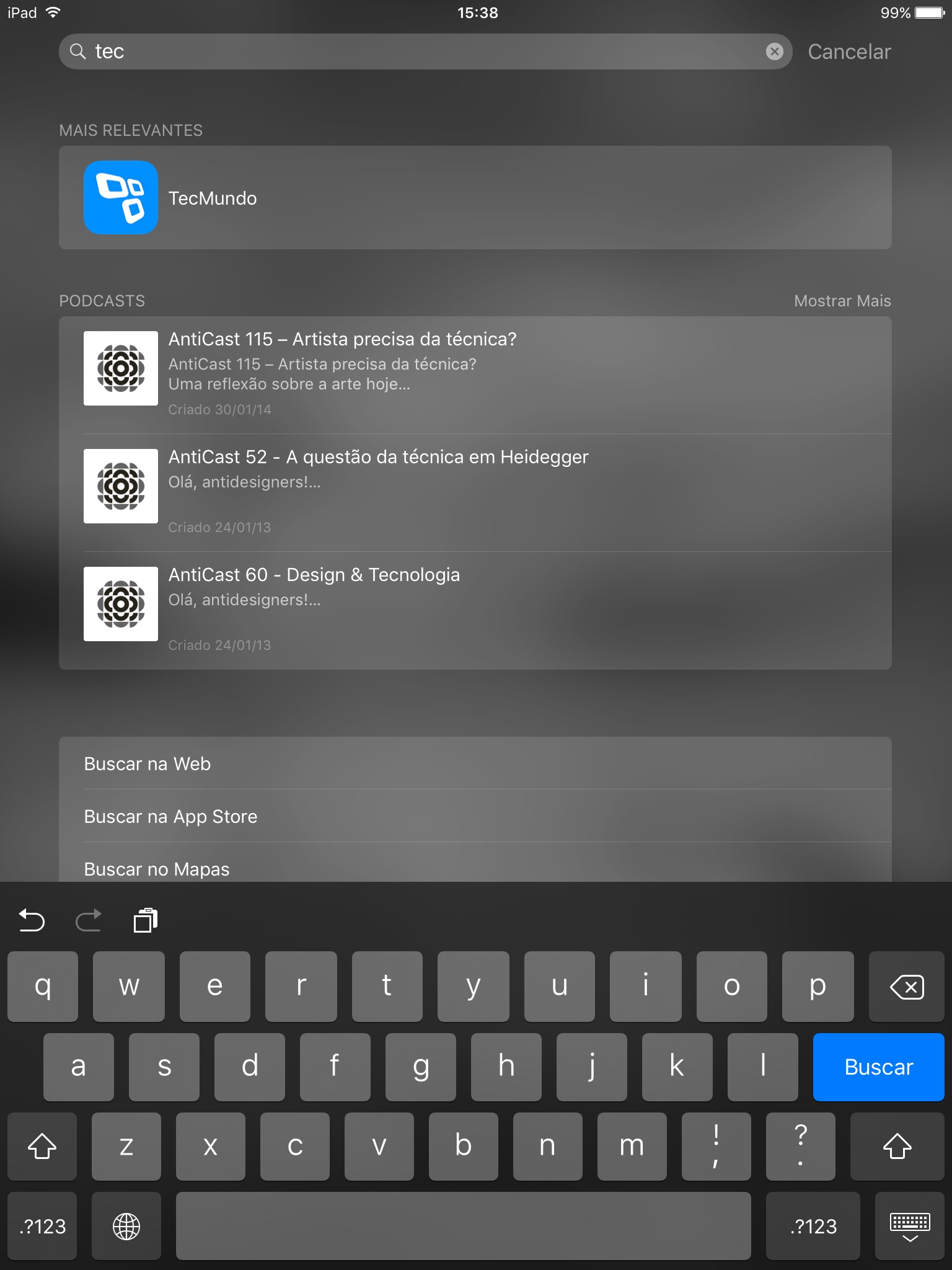Viewport: 952px width, 1270px height.
Task: Open AntiCast 52 podcast artwork thumbnail
Action: tap(121, 486)
